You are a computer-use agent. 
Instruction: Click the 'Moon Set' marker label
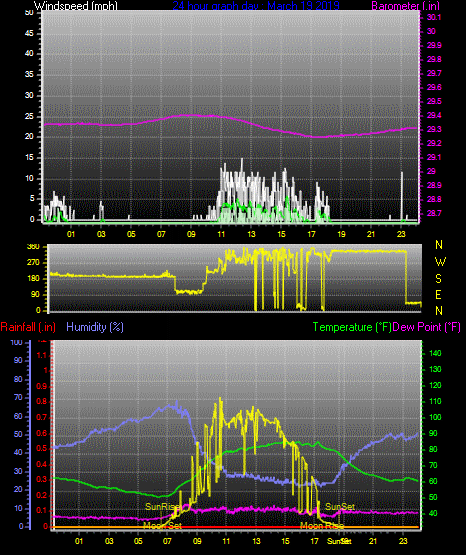coord(162,526)
